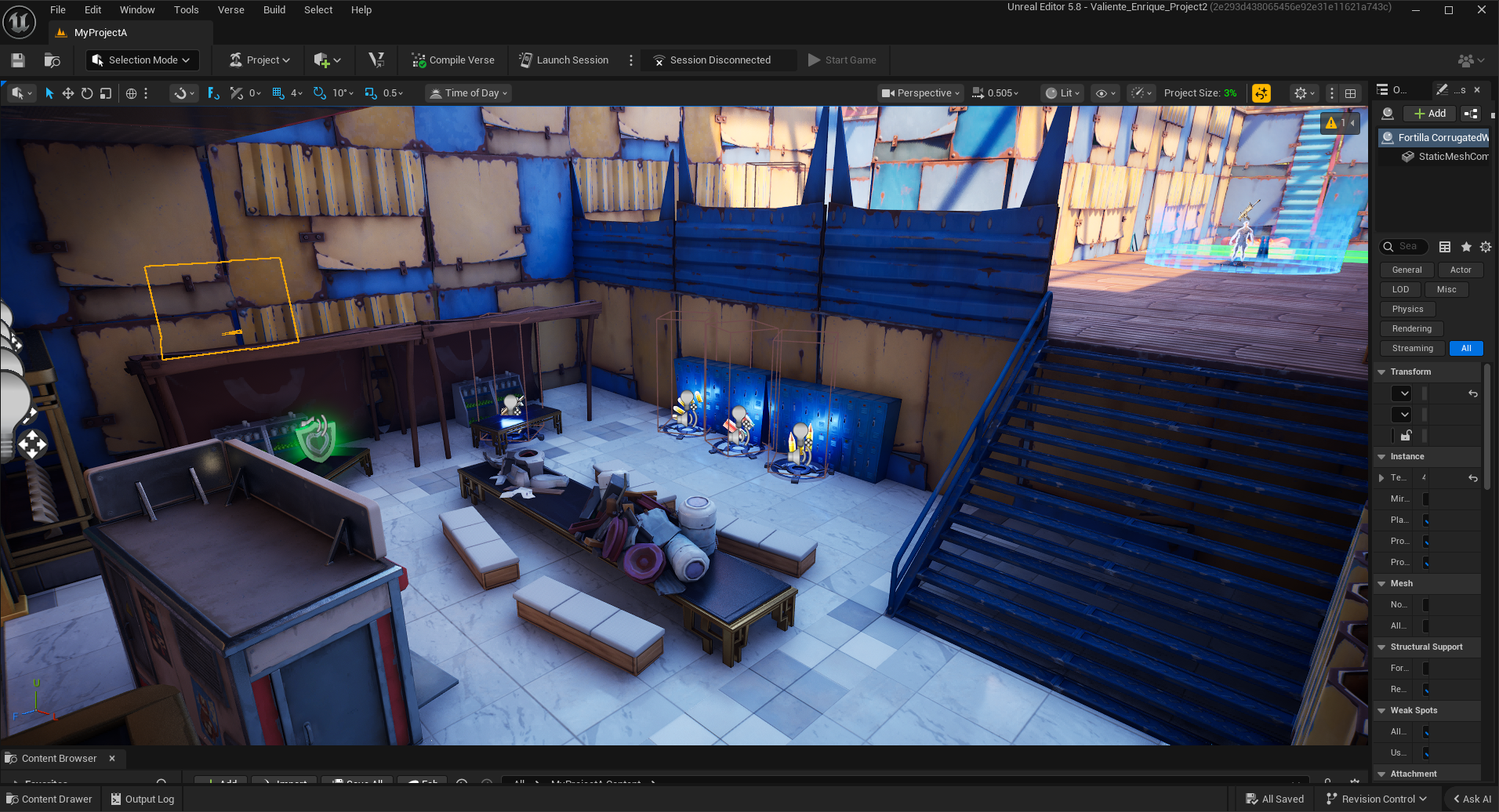Toggle the Transform scale lock icon

click(1406, 436)
